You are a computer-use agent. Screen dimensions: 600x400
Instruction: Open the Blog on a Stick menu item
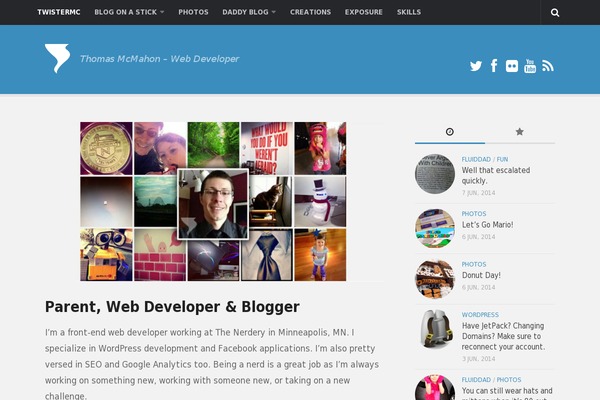pyautogui.click(x=126, y=12)
